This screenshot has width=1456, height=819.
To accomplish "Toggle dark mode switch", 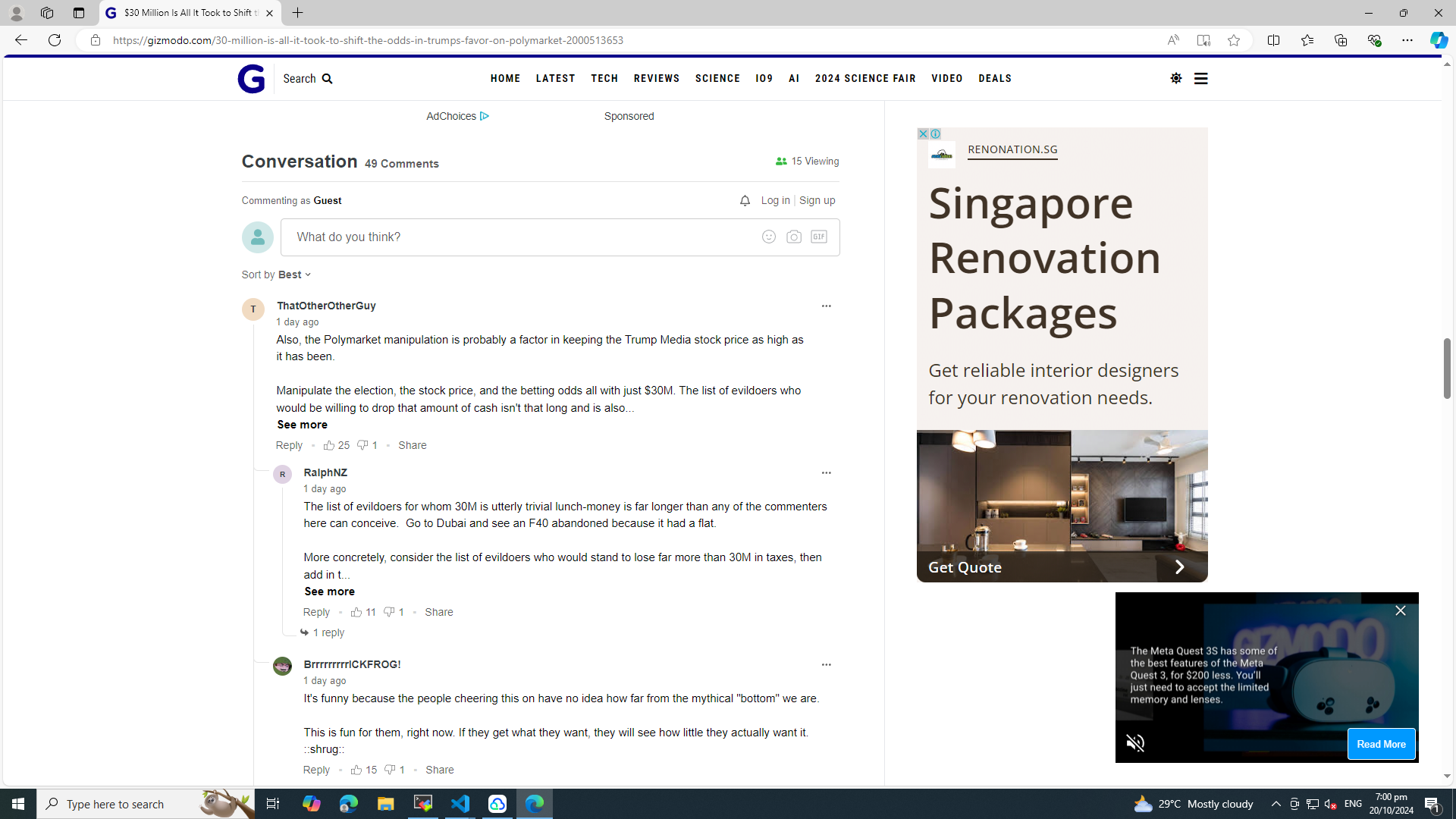I will pyautogui.click(x=1175, y=78).
